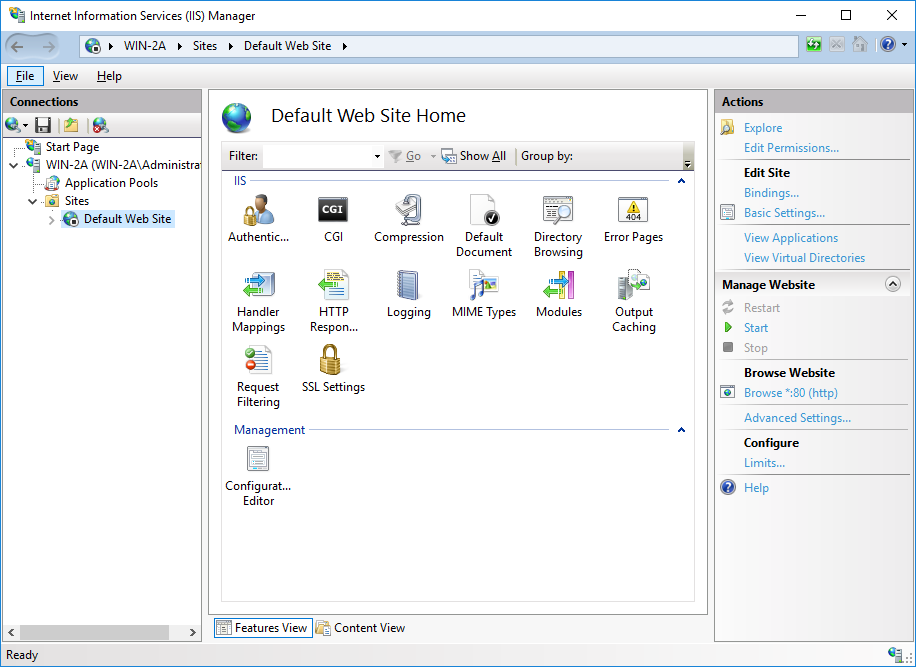The image size is (916, 667).
Task: Open the Compression feature
Action: 408,212
